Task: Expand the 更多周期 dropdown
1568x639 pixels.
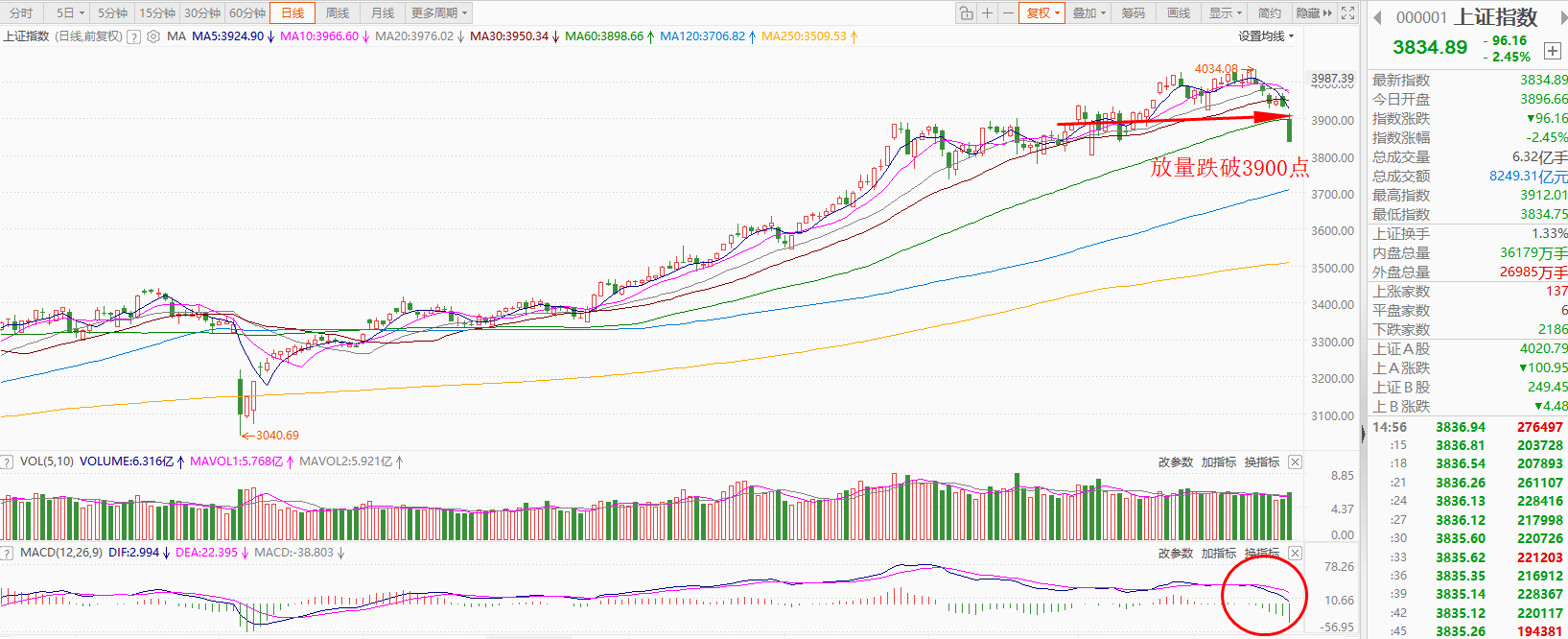Action: pyautogui.click(x=438, y=12)
